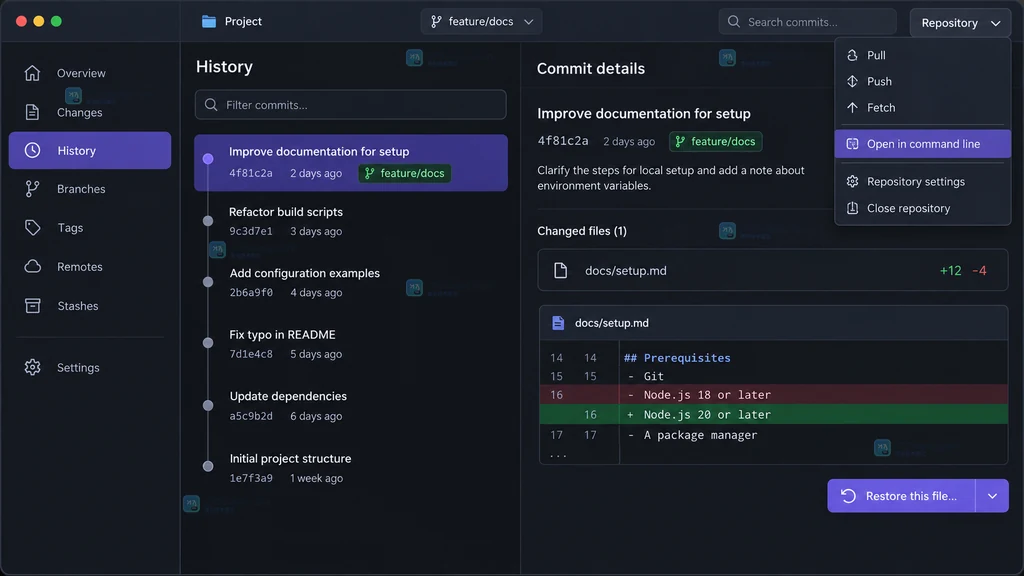Click the +12 additions count
Viewport: 1024px width, 576px height.
[x=950, y=270]
